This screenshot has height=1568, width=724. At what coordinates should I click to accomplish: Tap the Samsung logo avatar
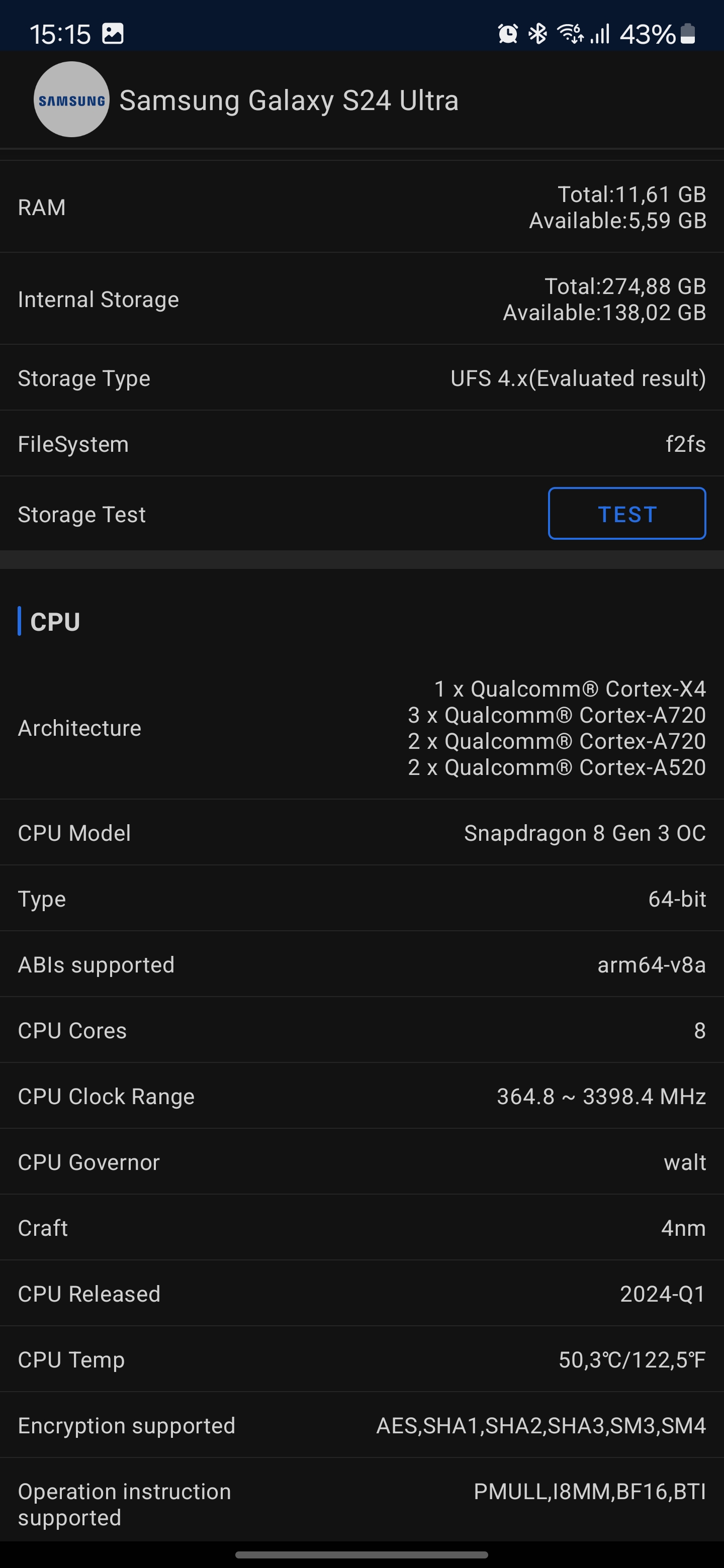pyautogui.click(x=71, y=100)
